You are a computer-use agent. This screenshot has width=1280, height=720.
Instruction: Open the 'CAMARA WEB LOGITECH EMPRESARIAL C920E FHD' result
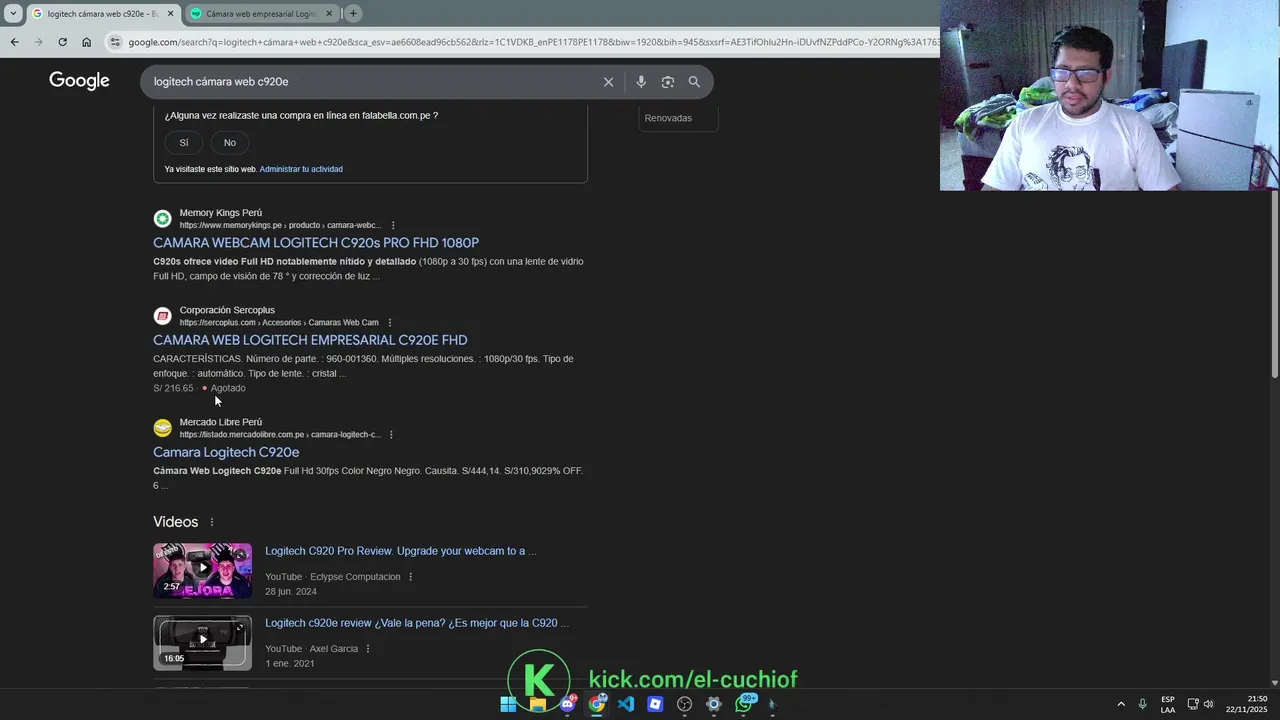click(x=310, y=340)
